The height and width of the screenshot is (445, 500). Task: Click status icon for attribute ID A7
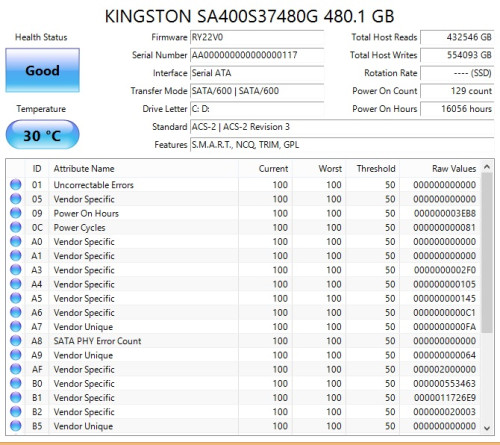16,326
